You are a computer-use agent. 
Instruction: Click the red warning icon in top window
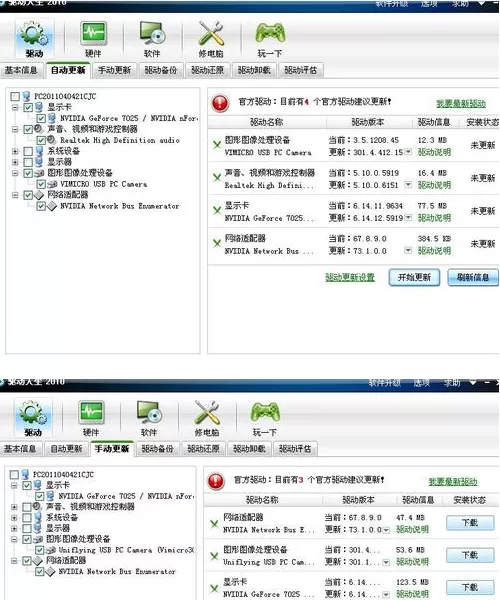tap(220, 103)
